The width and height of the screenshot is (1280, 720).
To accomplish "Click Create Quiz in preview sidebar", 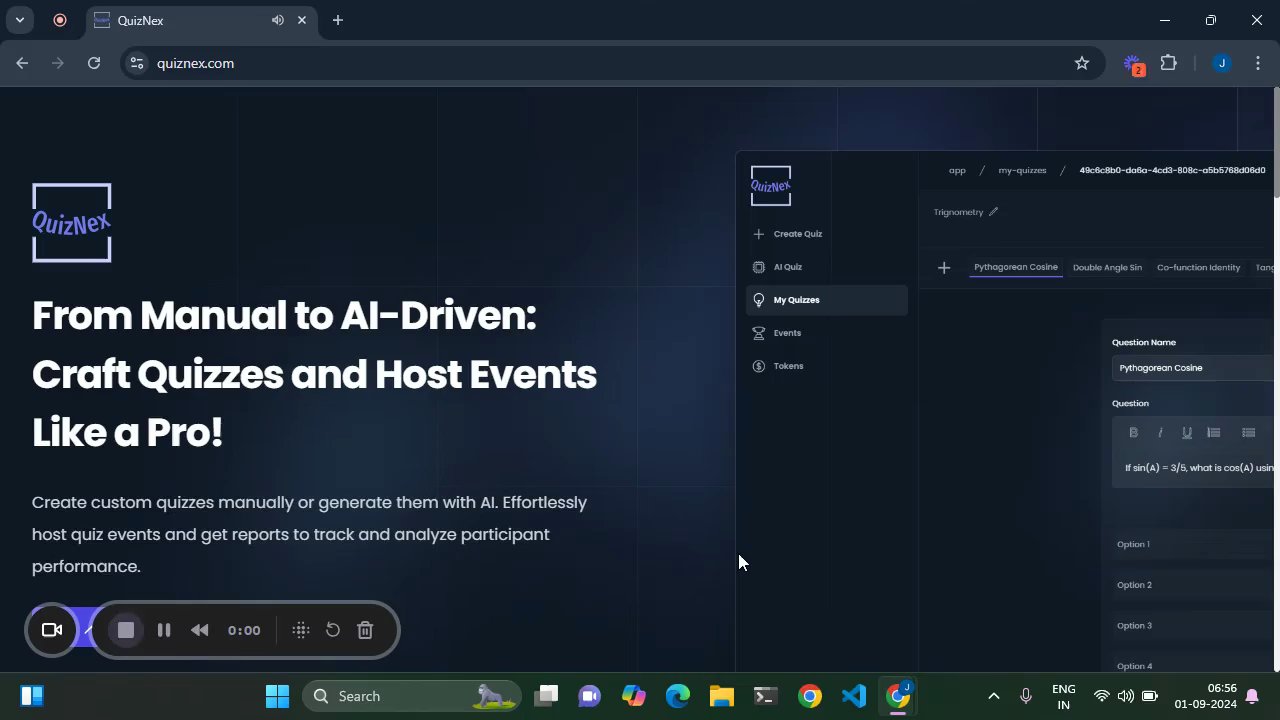I will [x=787, y=234].
